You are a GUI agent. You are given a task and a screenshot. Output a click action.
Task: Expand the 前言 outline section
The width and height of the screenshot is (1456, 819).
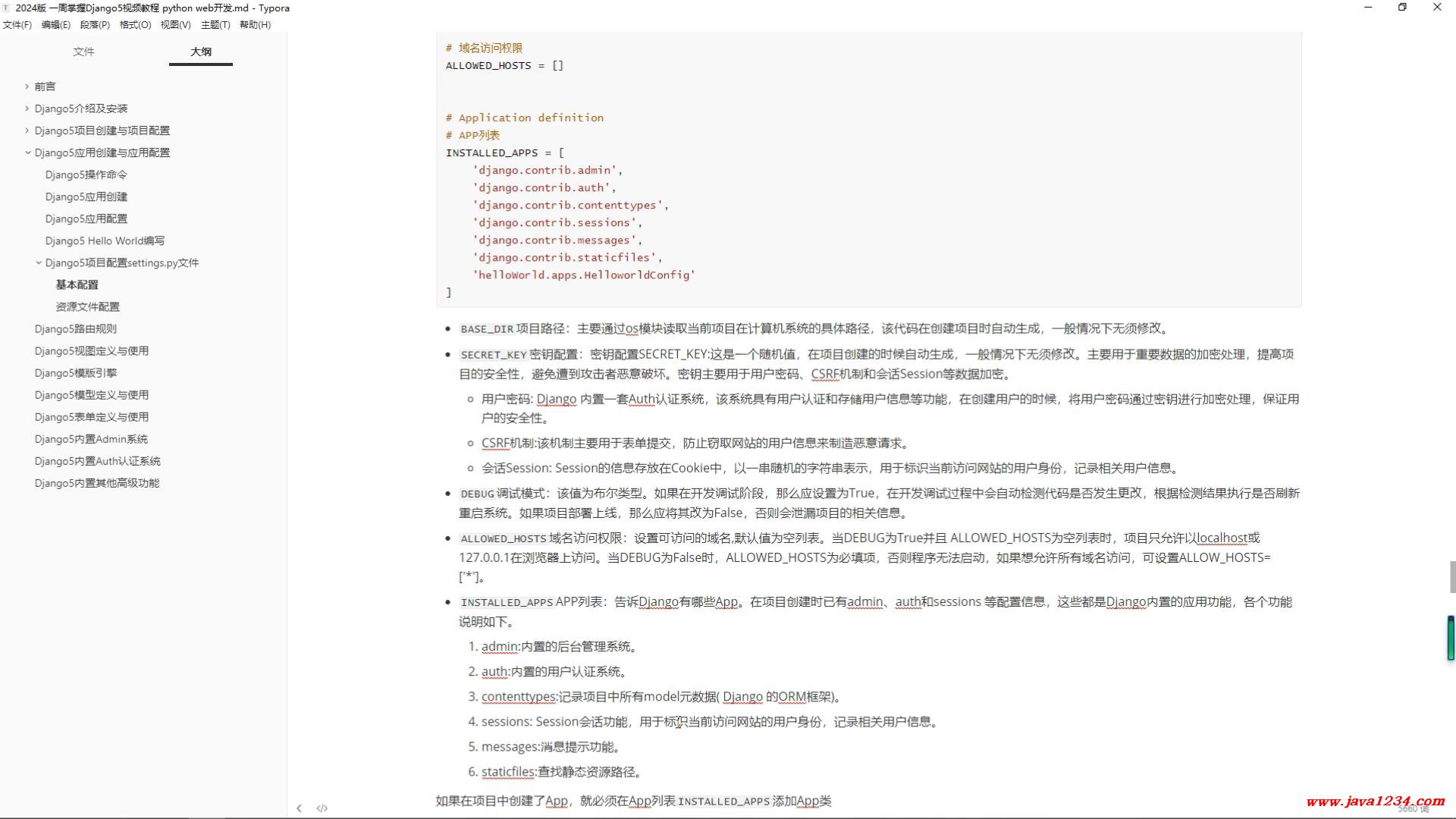click(x=27, y=86)
